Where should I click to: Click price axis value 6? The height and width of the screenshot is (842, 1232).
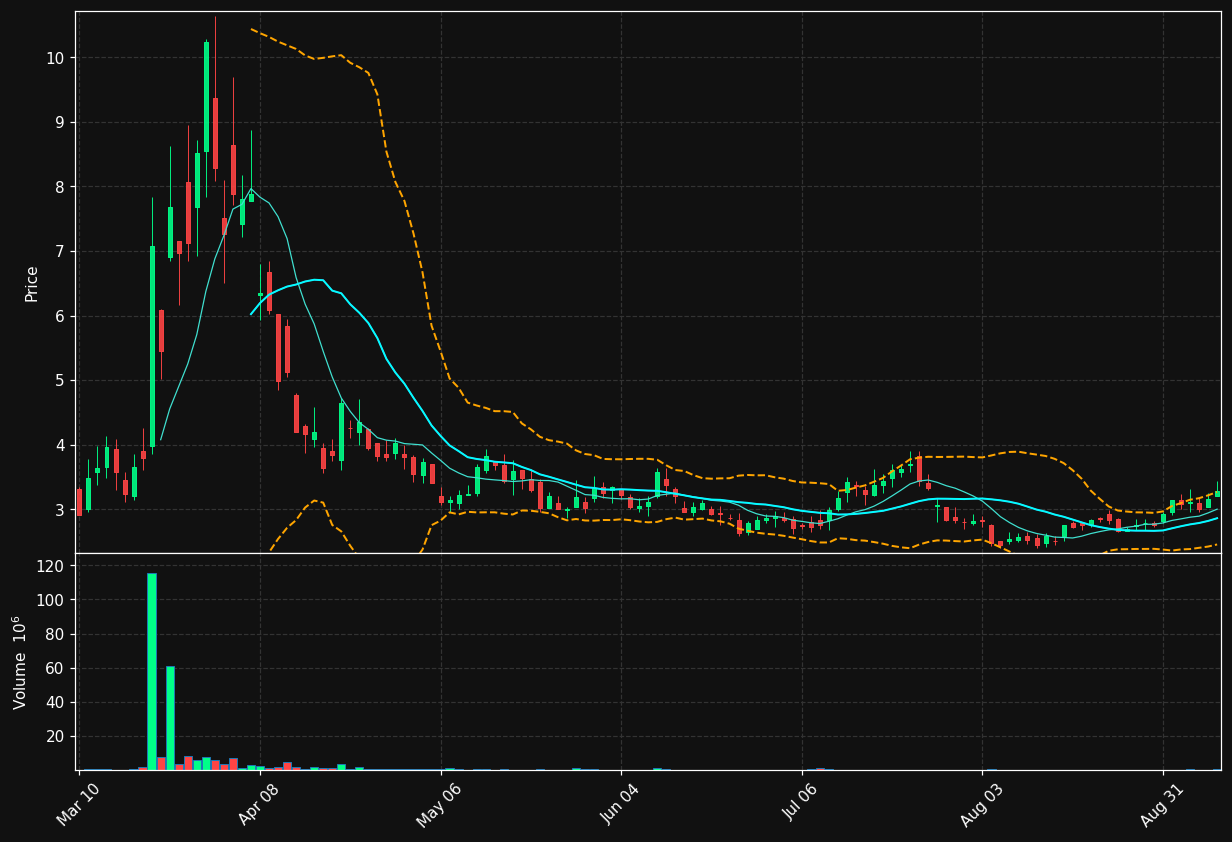tap(60, 316)
